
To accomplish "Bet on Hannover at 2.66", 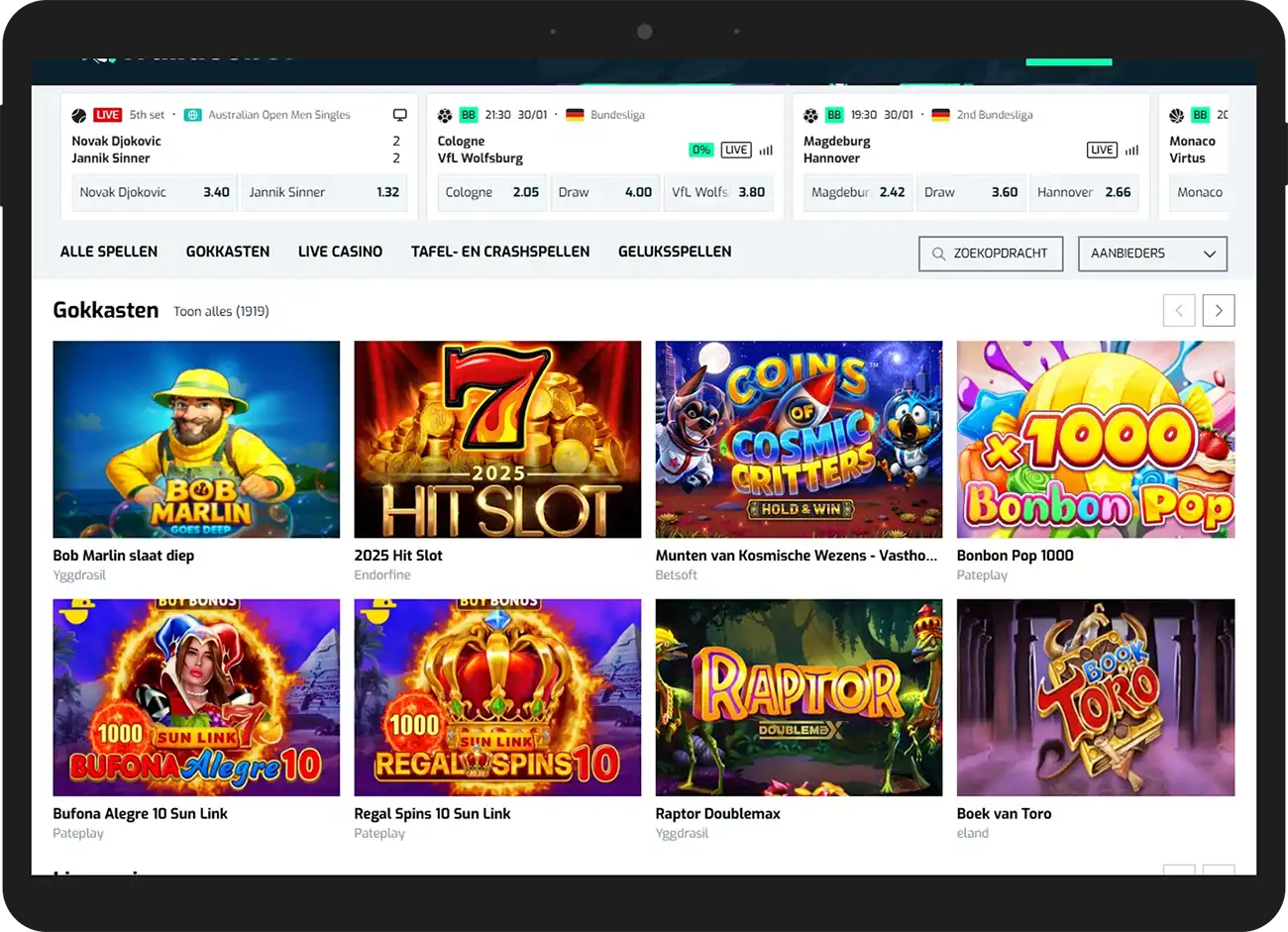I will click(x=1084, y=192).
